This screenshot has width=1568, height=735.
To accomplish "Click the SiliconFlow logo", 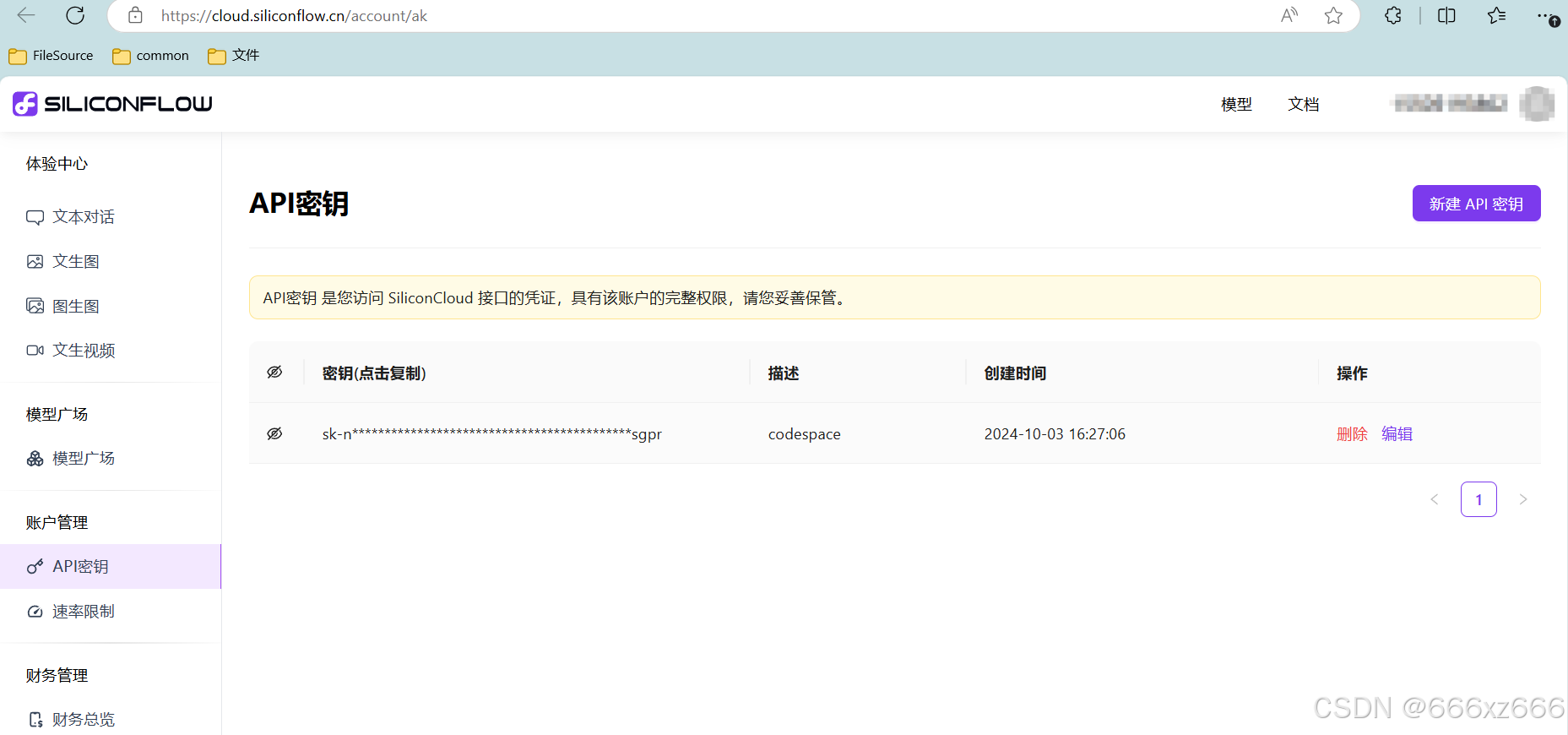I will click(x=112, y=104).
